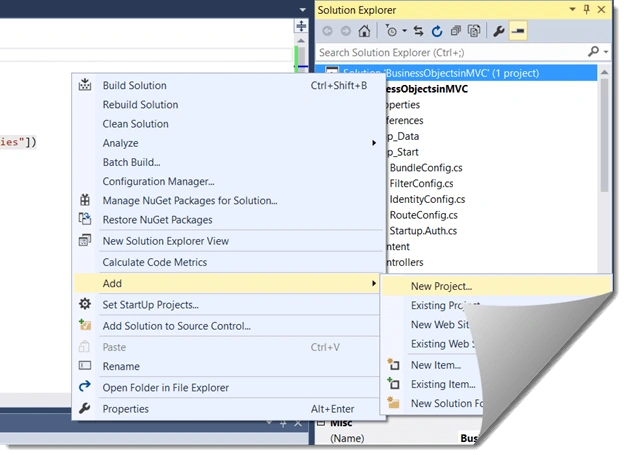
Task: Click the Manage NuGet Packages icon
Action: click(x=85, y=200)
